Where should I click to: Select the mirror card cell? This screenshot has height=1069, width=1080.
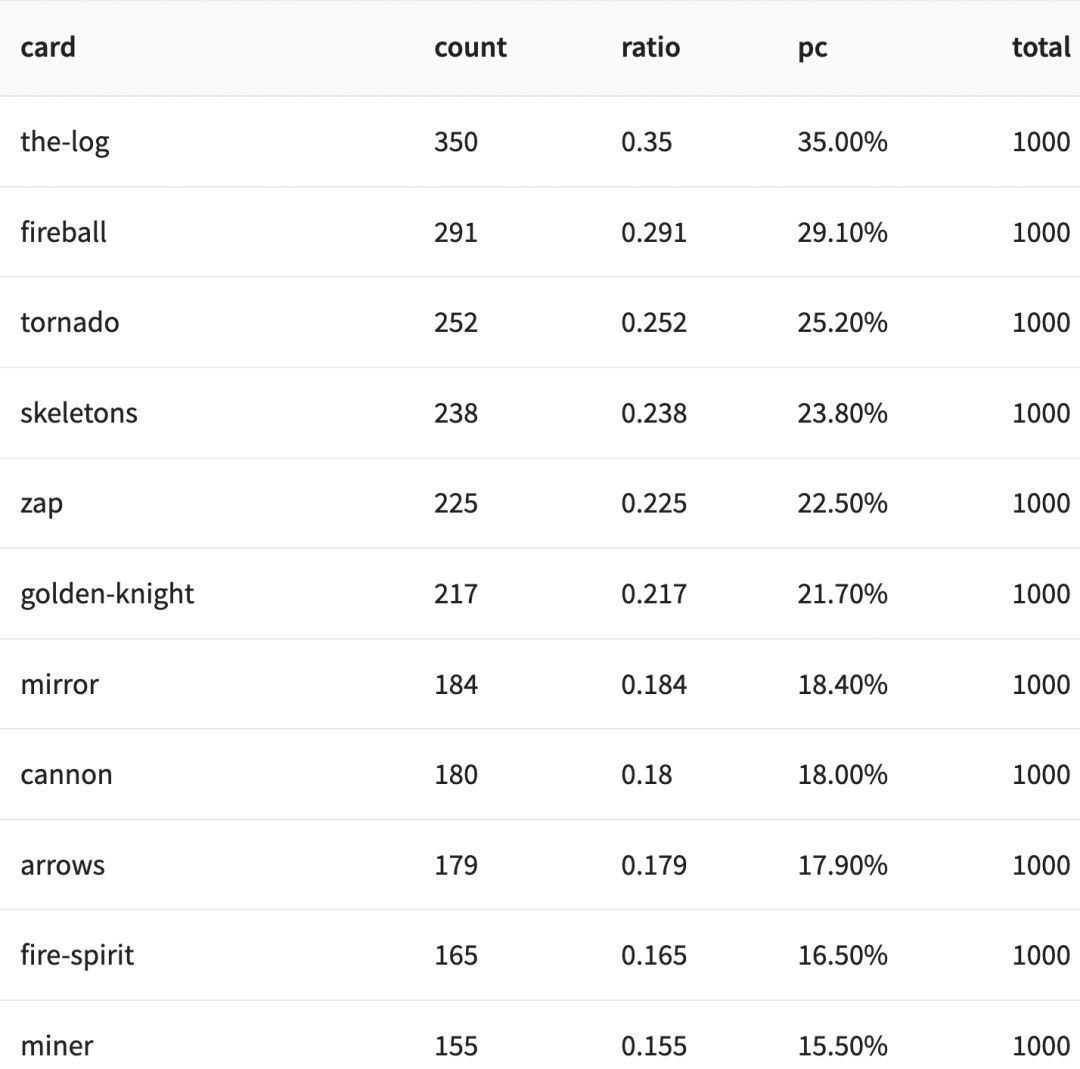[59, 684]
